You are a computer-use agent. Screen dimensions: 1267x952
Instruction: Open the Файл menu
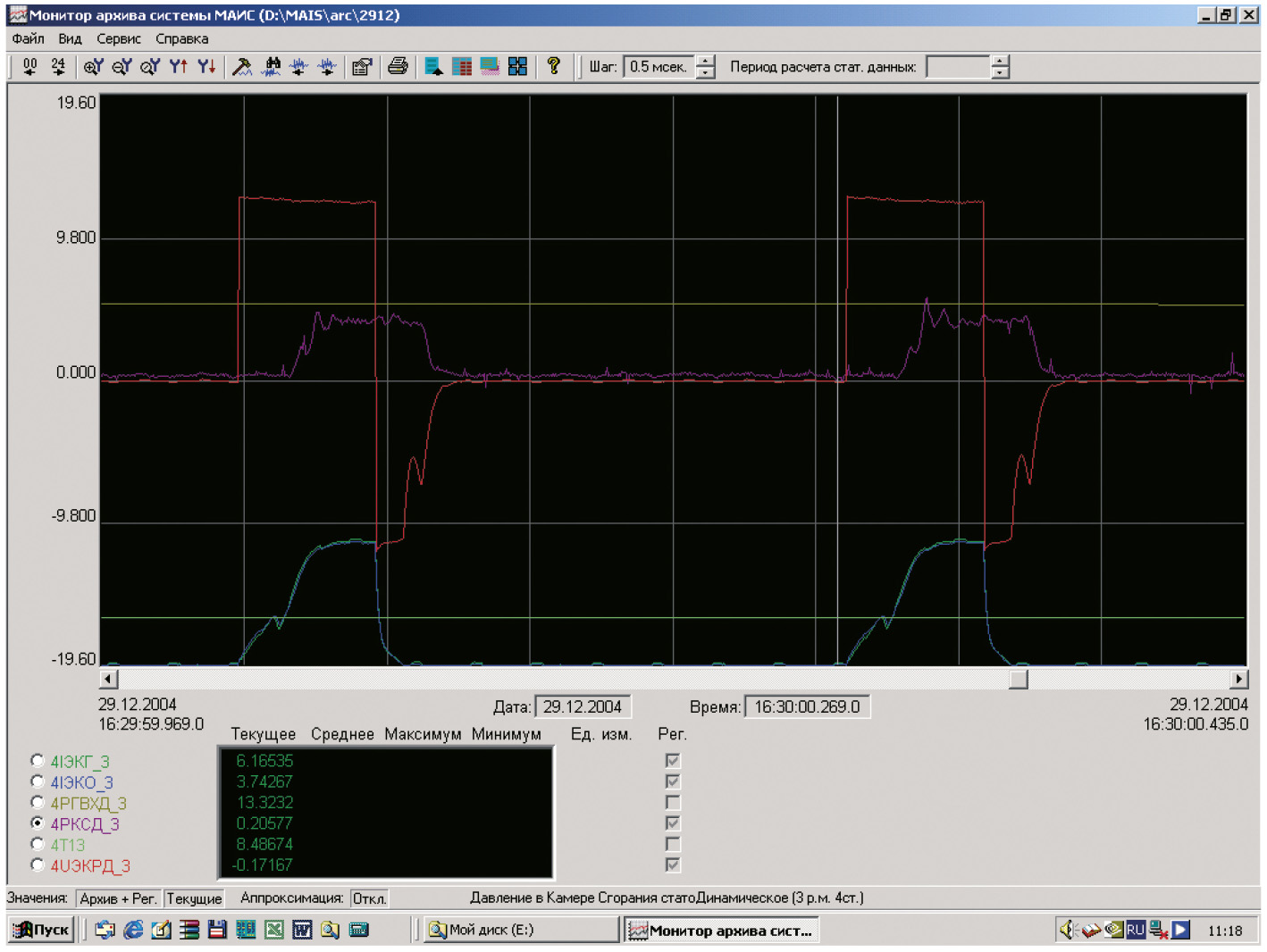(29, 38)
